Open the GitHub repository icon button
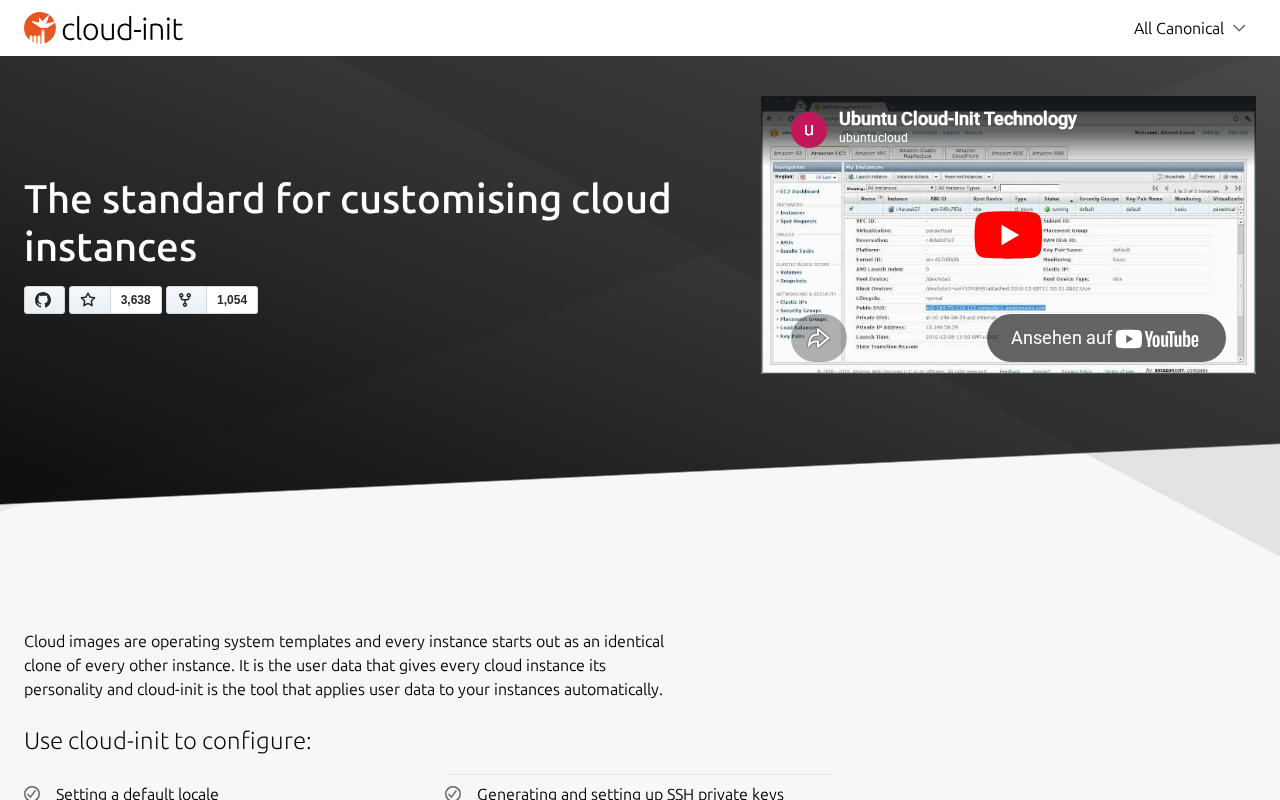Screen dimensions: 1280x800 tap(44, 300)
